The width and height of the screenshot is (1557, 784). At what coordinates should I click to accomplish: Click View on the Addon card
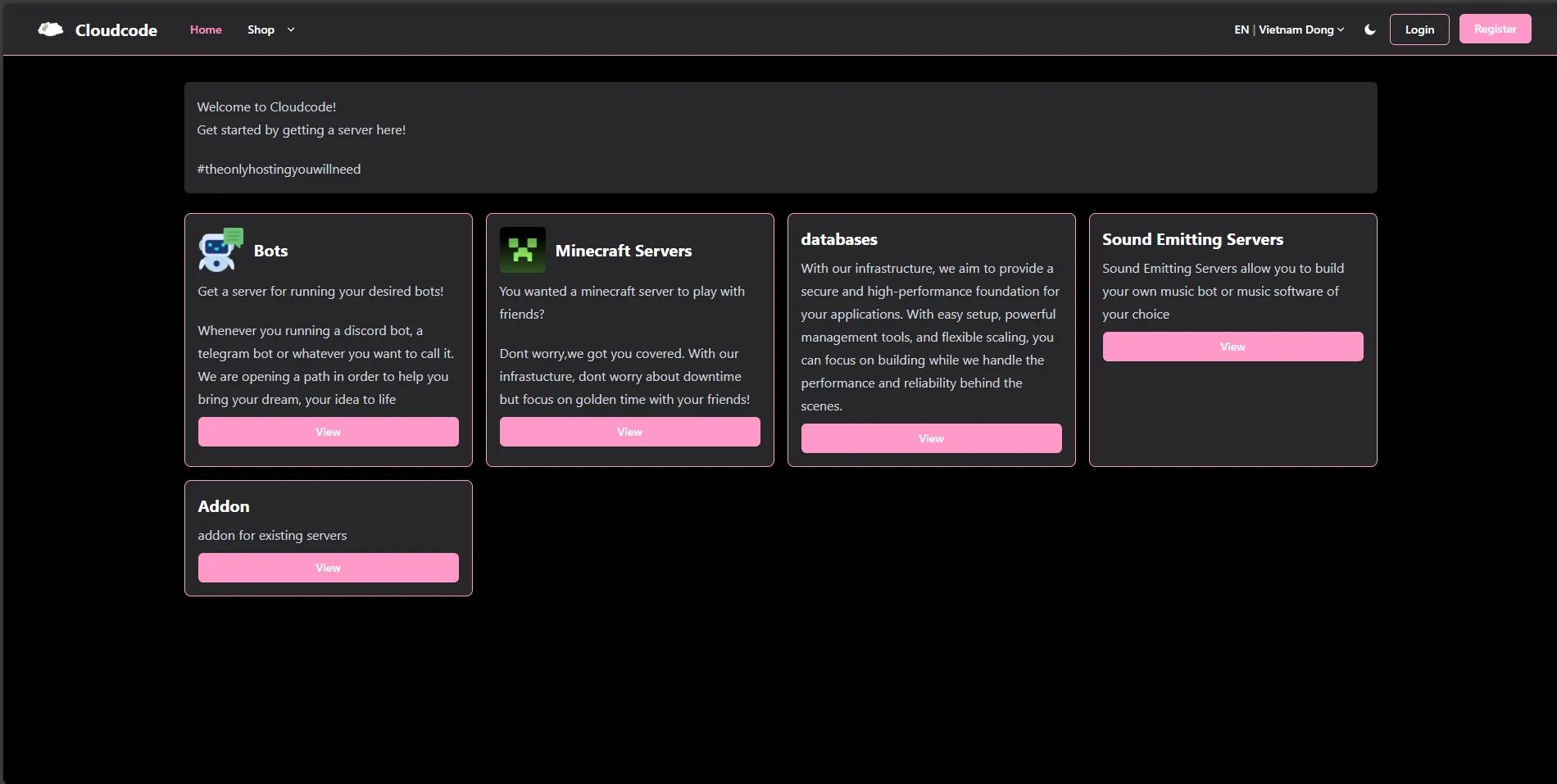click(328, 567)
